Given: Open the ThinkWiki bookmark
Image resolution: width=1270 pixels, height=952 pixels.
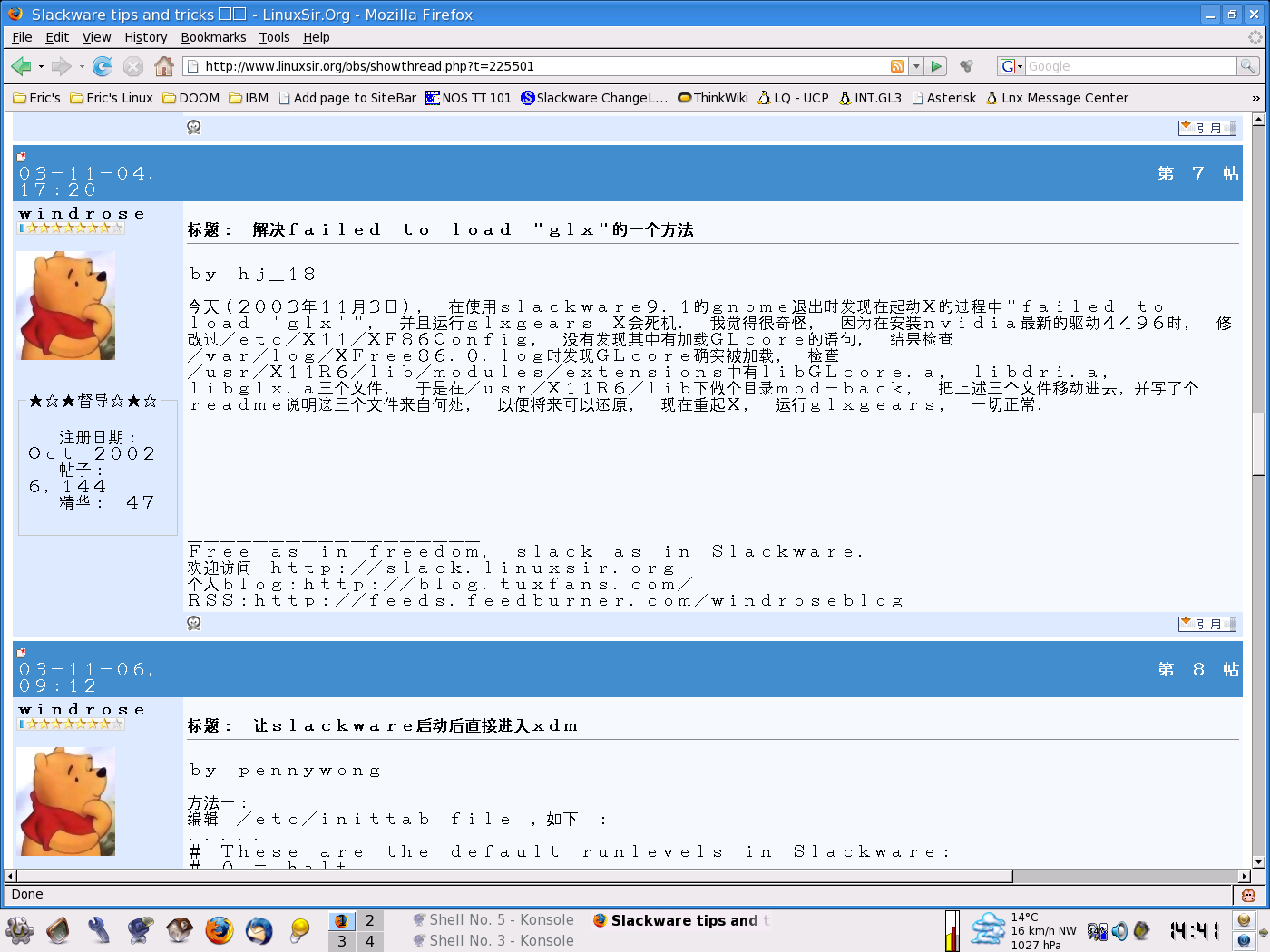Looking at the screenshot, I should pos(713,98).
